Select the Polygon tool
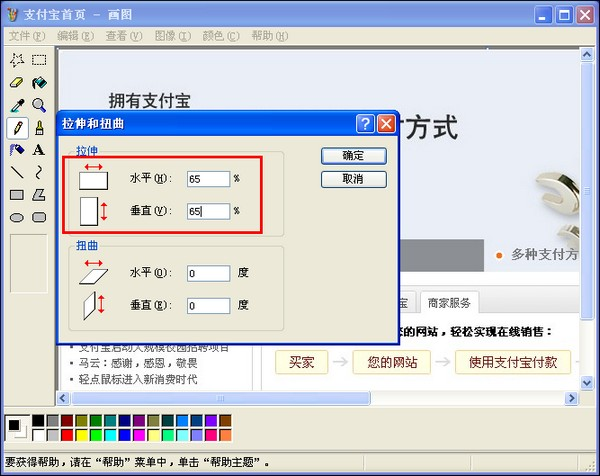600x476 pixels. (x=39, y=195)
